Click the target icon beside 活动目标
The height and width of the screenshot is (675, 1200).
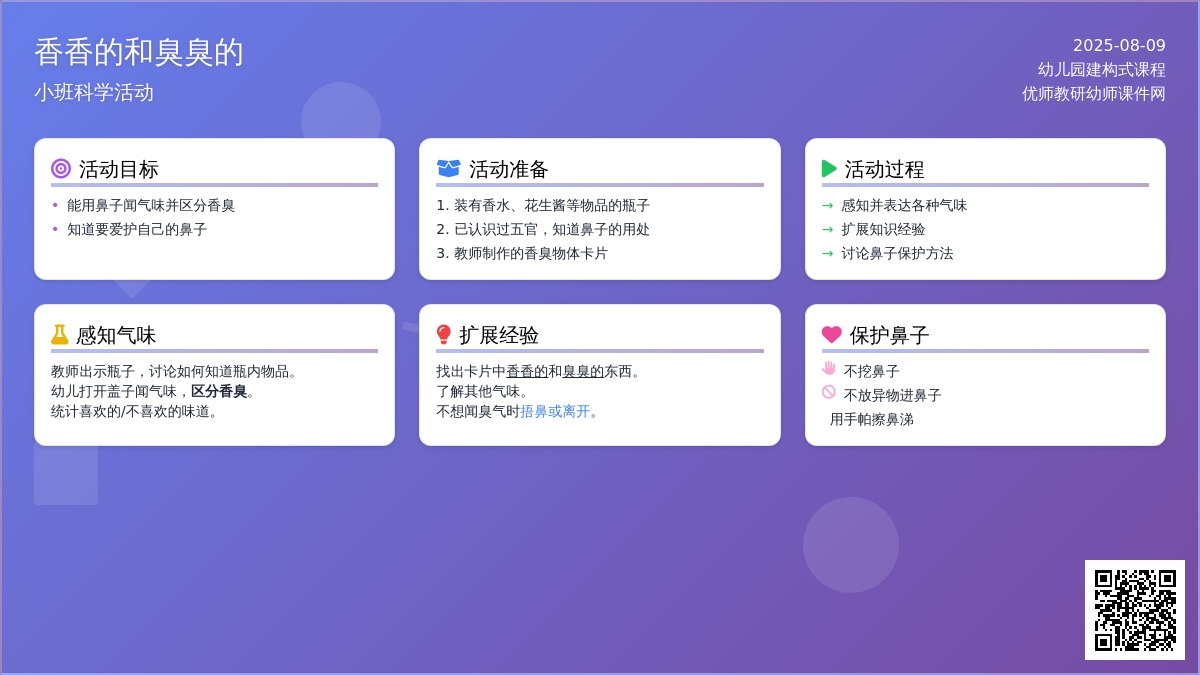pyautogui.click(x=61, y=169)
